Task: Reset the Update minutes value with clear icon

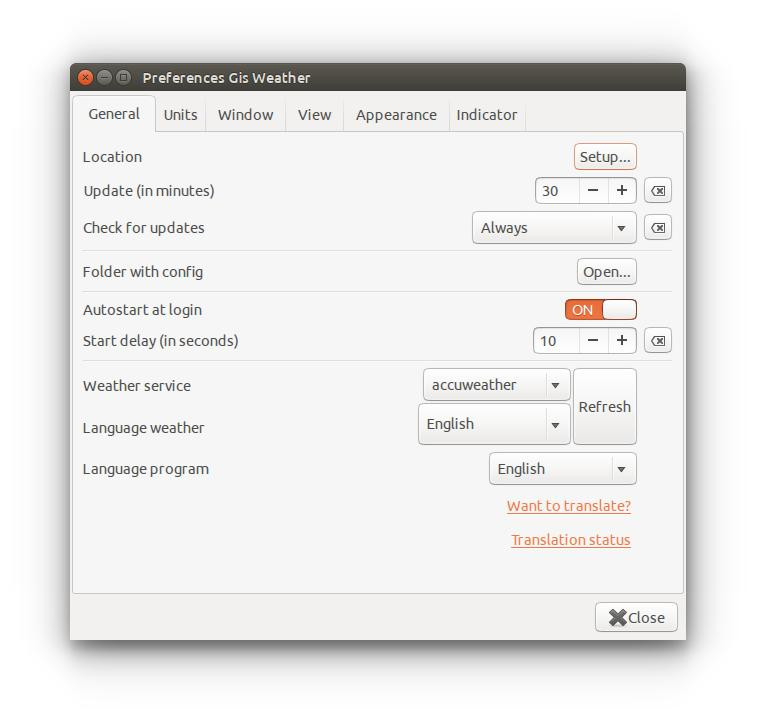Action: (x=657, y=191)
